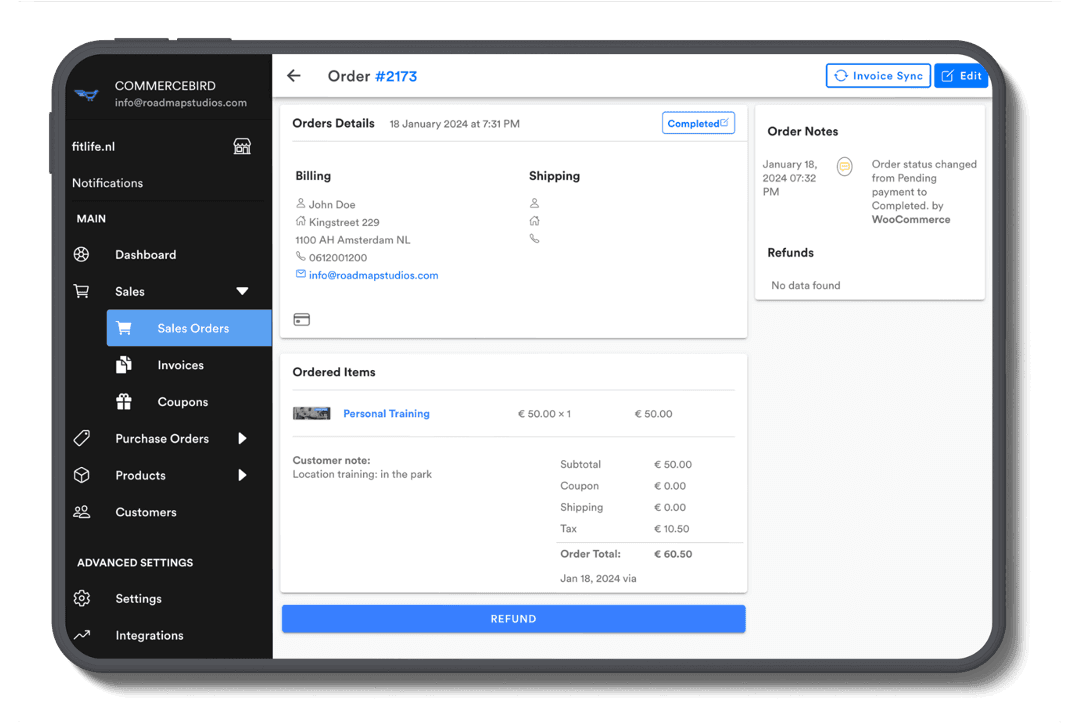Click the Invoices document icon
The width and height of the screenshot is (1066, 728).
(x=124, y=365)
